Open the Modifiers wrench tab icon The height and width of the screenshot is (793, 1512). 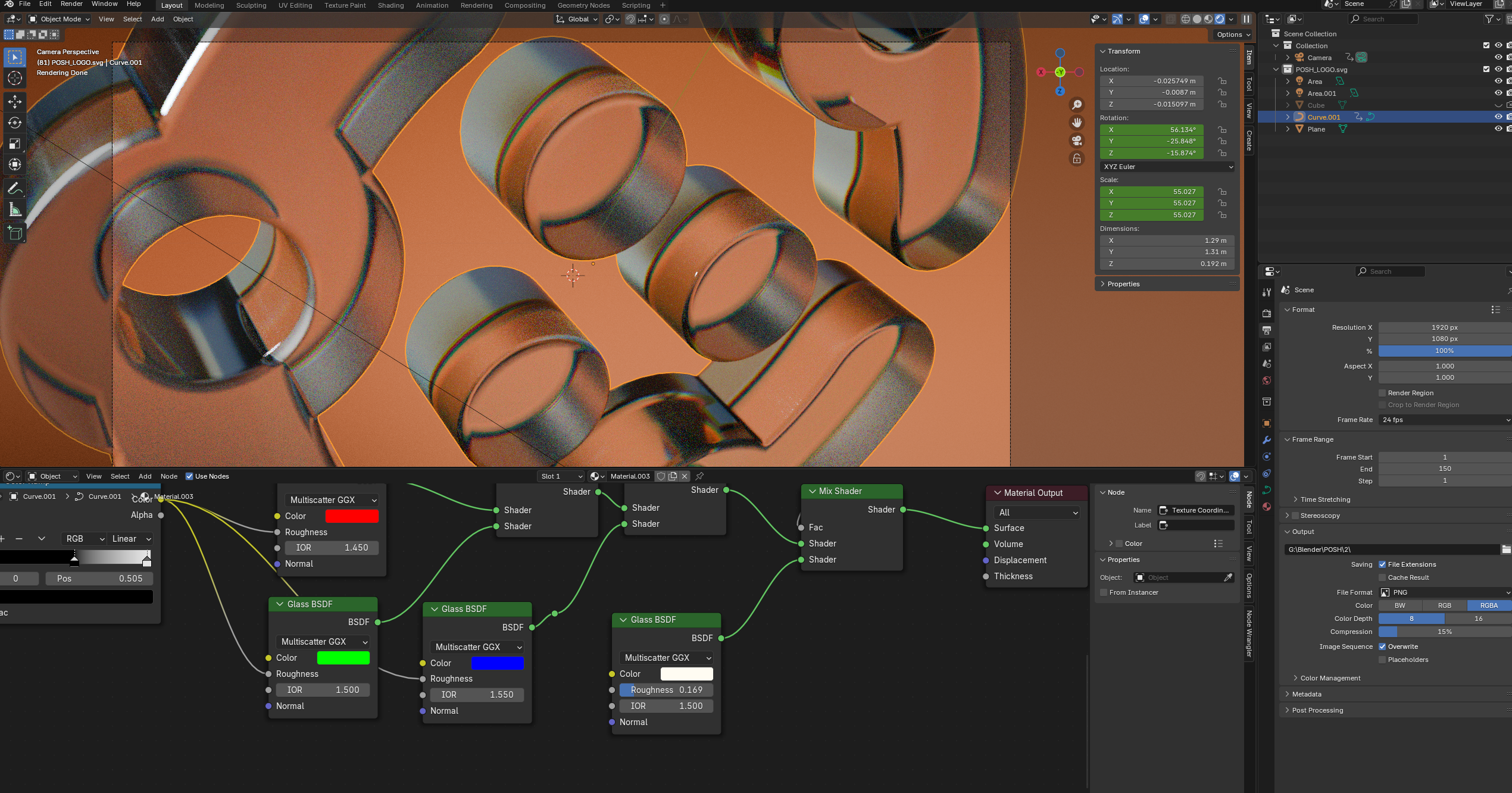(x=1267, y=440)
